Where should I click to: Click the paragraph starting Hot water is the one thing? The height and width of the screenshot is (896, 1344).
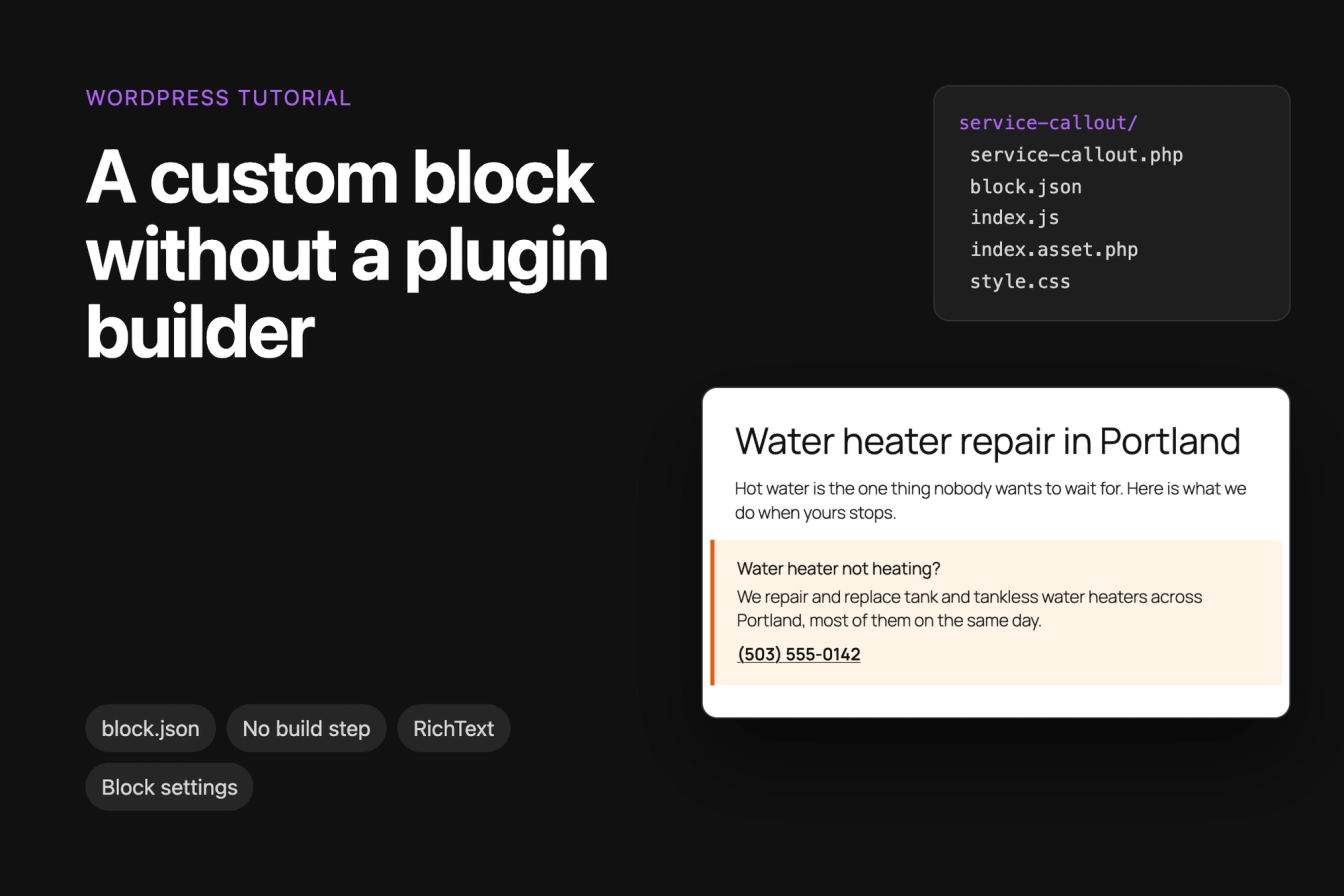click(991, 501)
